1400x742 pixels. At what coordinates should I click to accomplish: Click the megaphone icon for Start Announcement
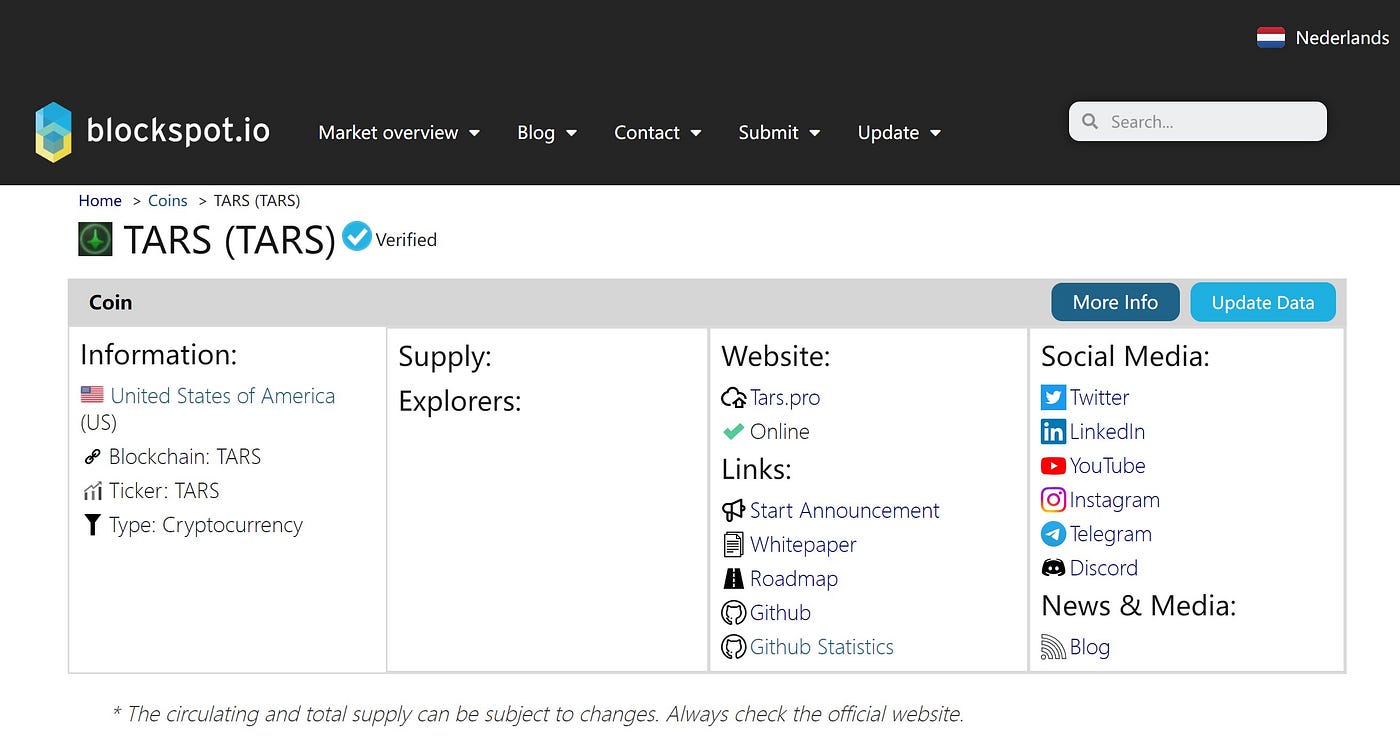pyautogui.click(x=733, y=510)
